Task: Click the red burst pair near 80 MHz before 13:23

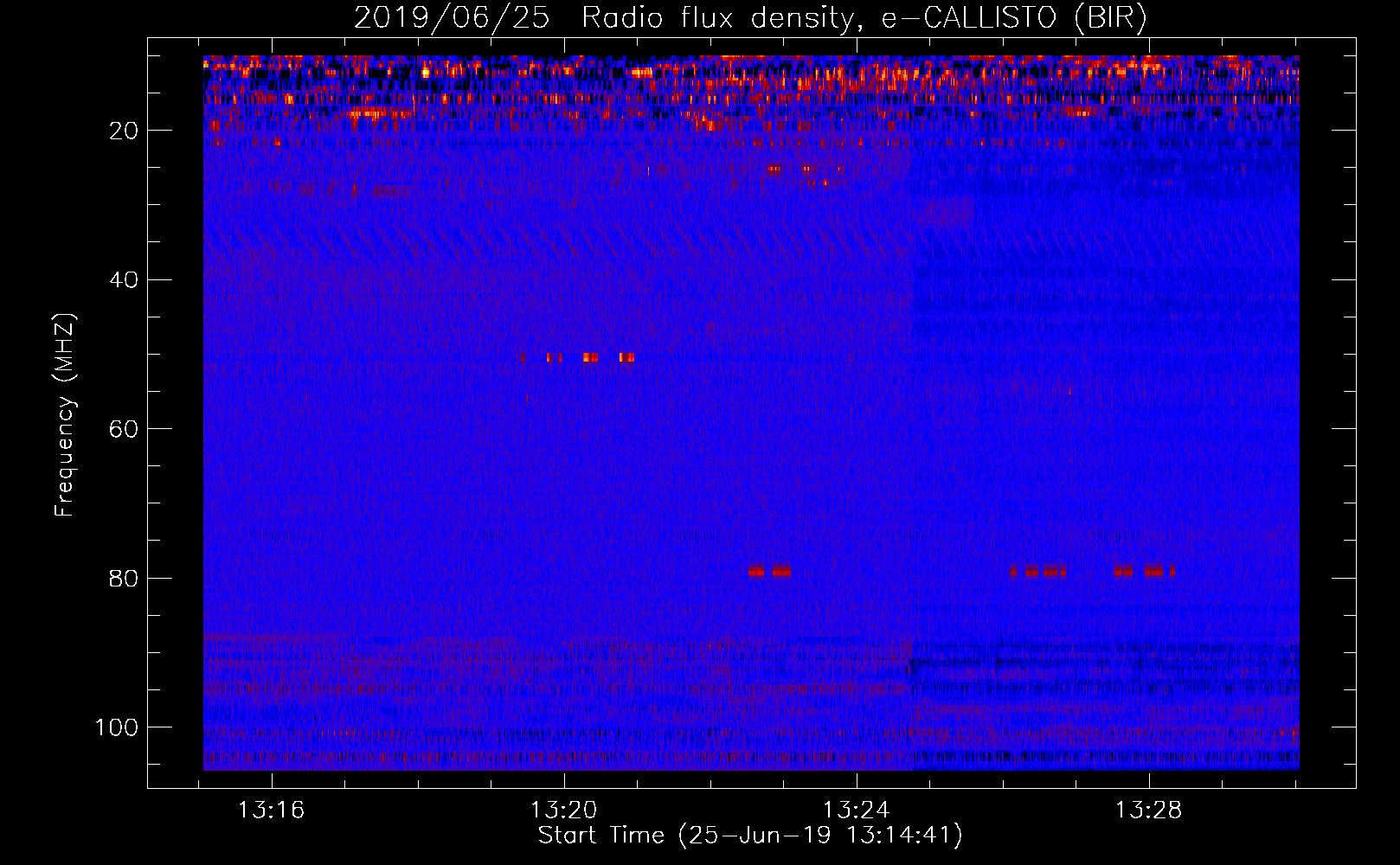Action: 769,571
